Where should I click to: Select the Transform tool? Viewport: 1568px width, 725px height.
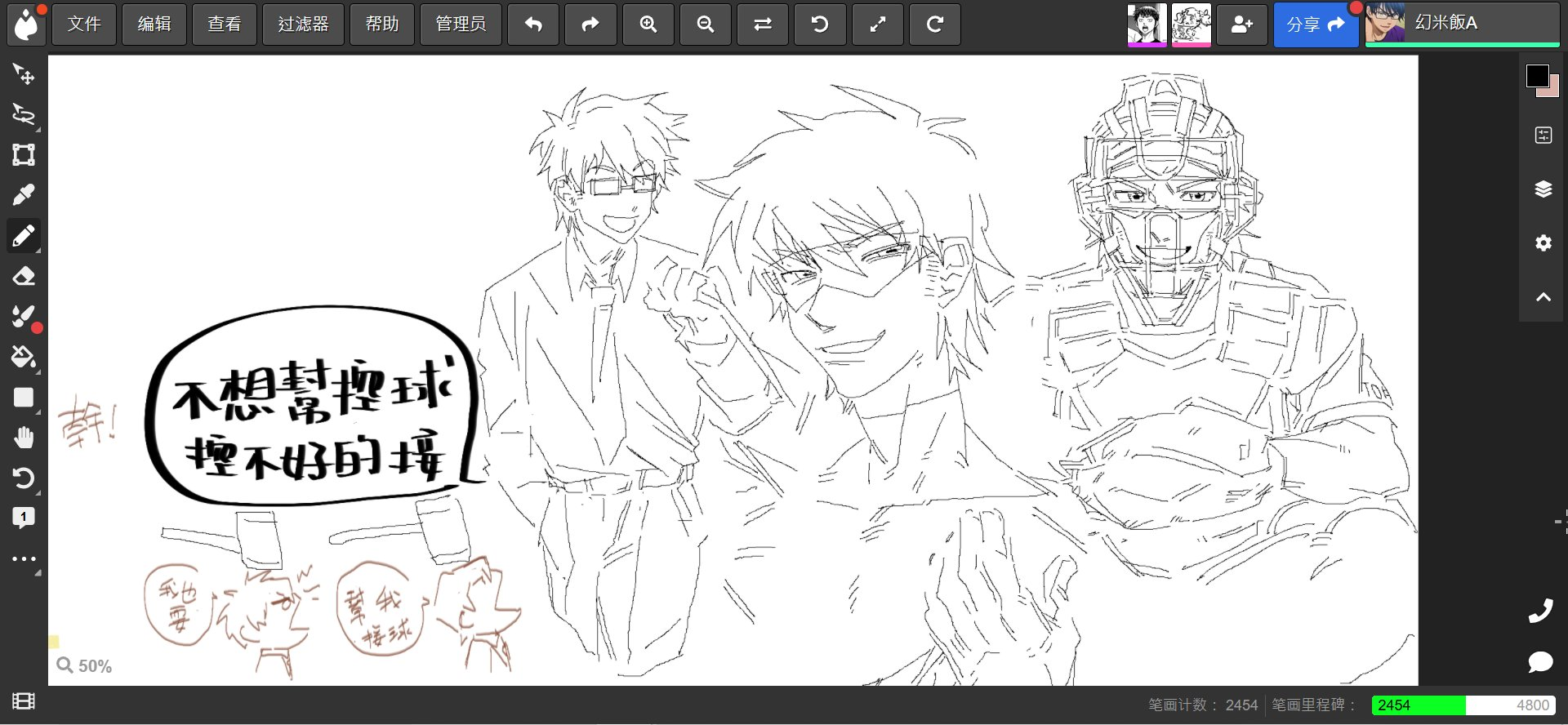coord(24,155)
